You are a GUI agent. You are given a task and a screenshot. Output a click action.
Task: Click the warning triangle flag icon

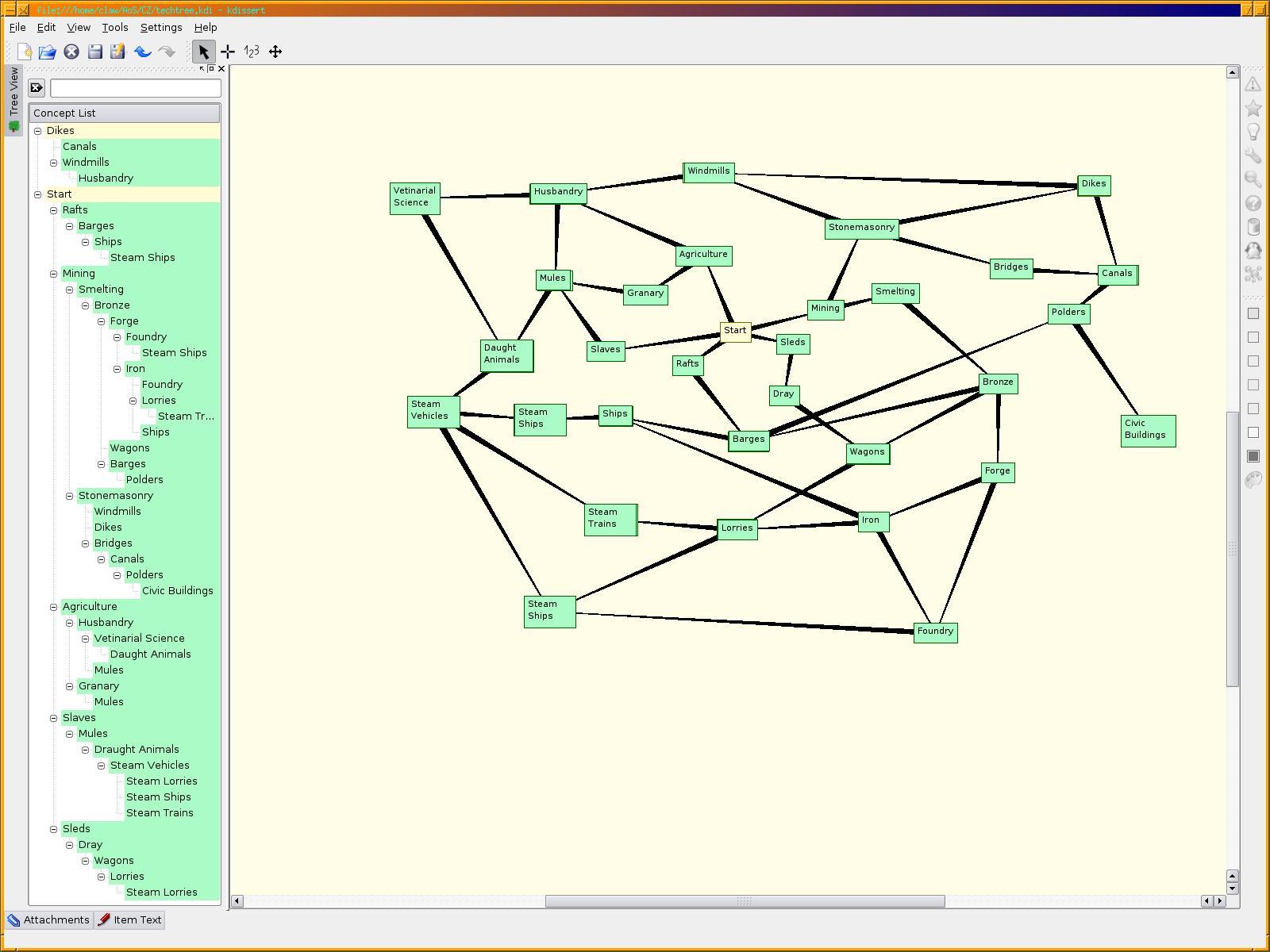point(1253,84)
